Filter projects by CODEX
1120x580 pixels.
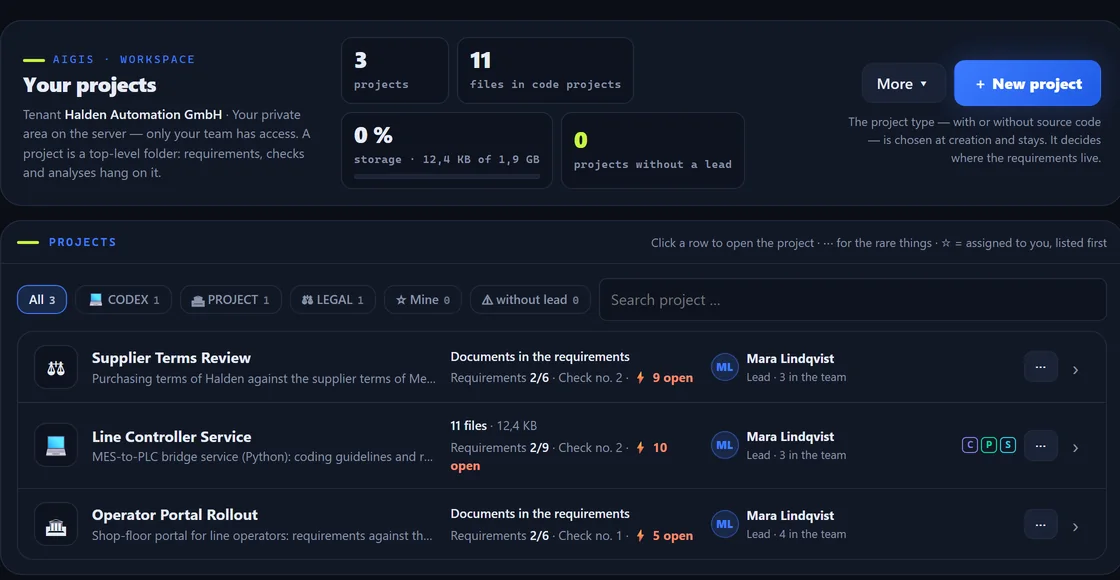(124, 300)
